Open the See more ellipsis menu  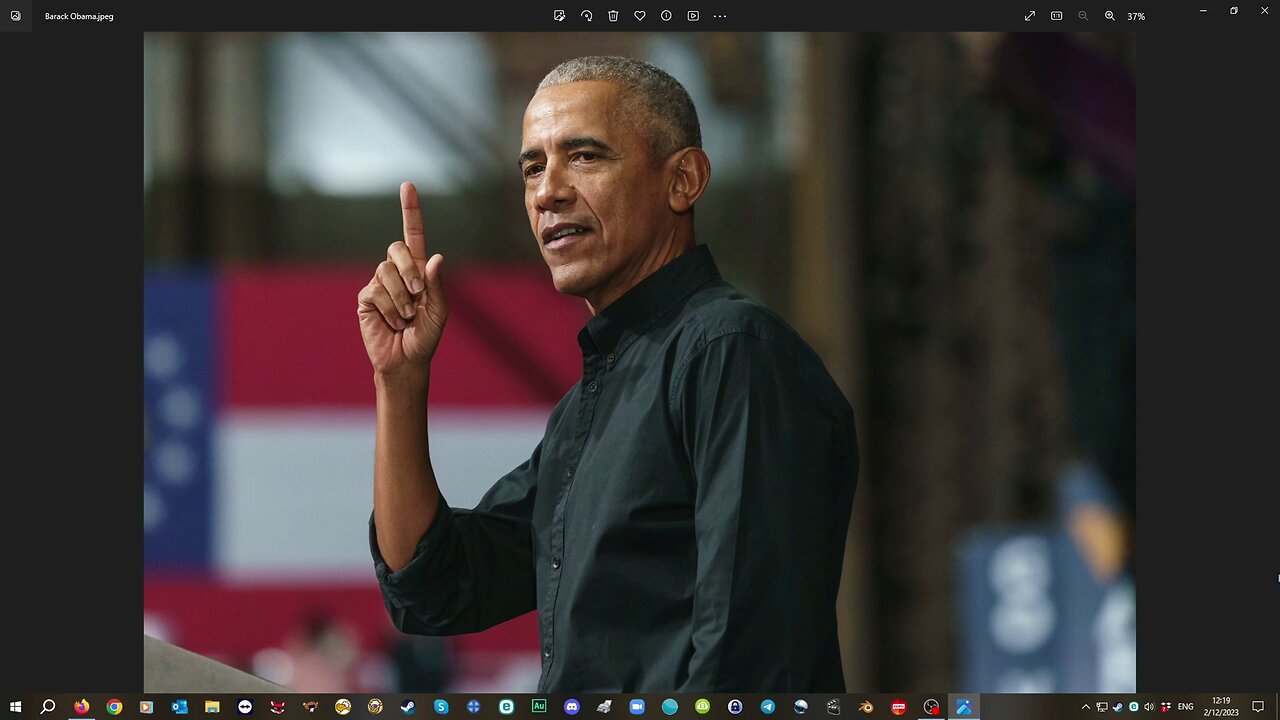pos(720,16)
